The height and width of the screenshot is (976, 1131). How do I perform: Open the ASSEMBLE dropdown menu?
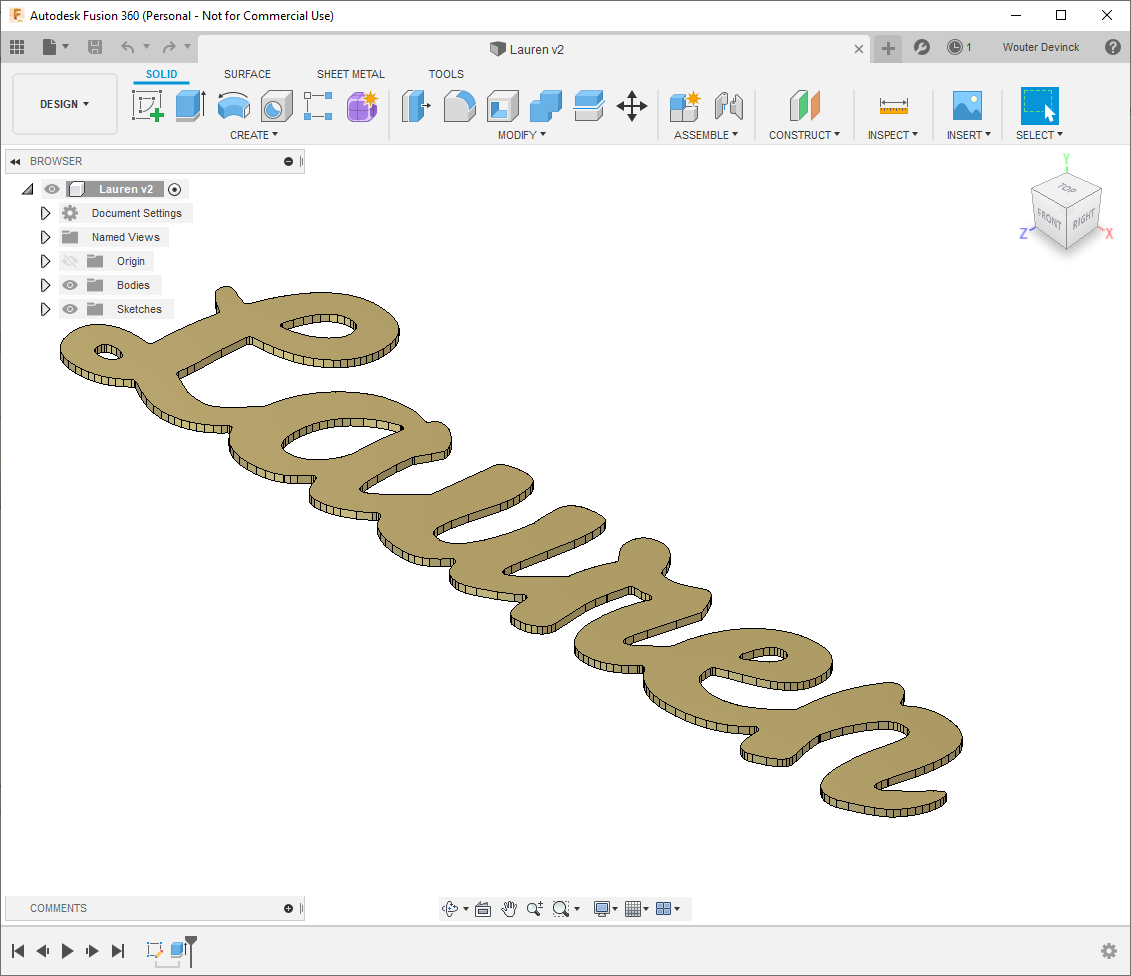click(x=705, y=135)
